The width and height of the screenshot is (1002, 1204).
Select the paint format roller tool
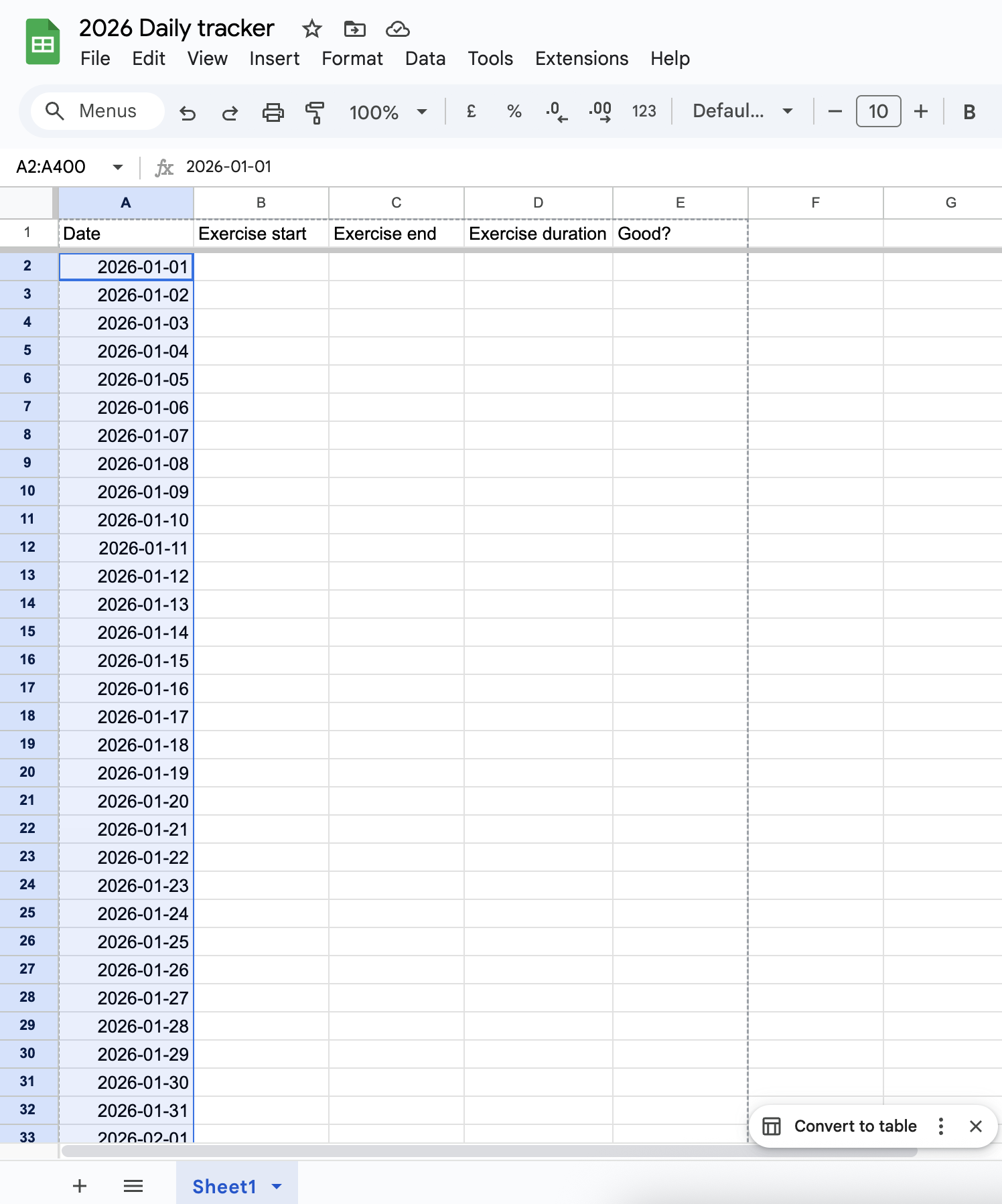point(314,112)
